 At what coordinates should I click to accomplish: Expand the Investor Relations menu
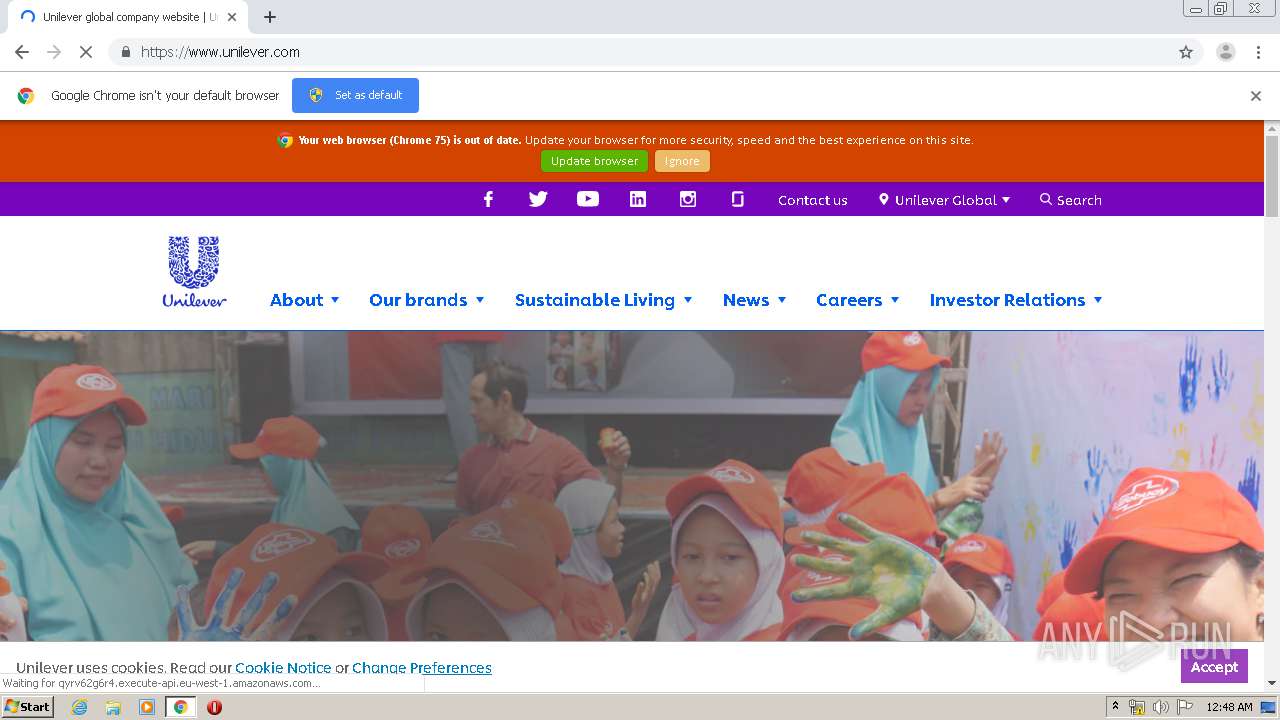tap(1016, 300)
